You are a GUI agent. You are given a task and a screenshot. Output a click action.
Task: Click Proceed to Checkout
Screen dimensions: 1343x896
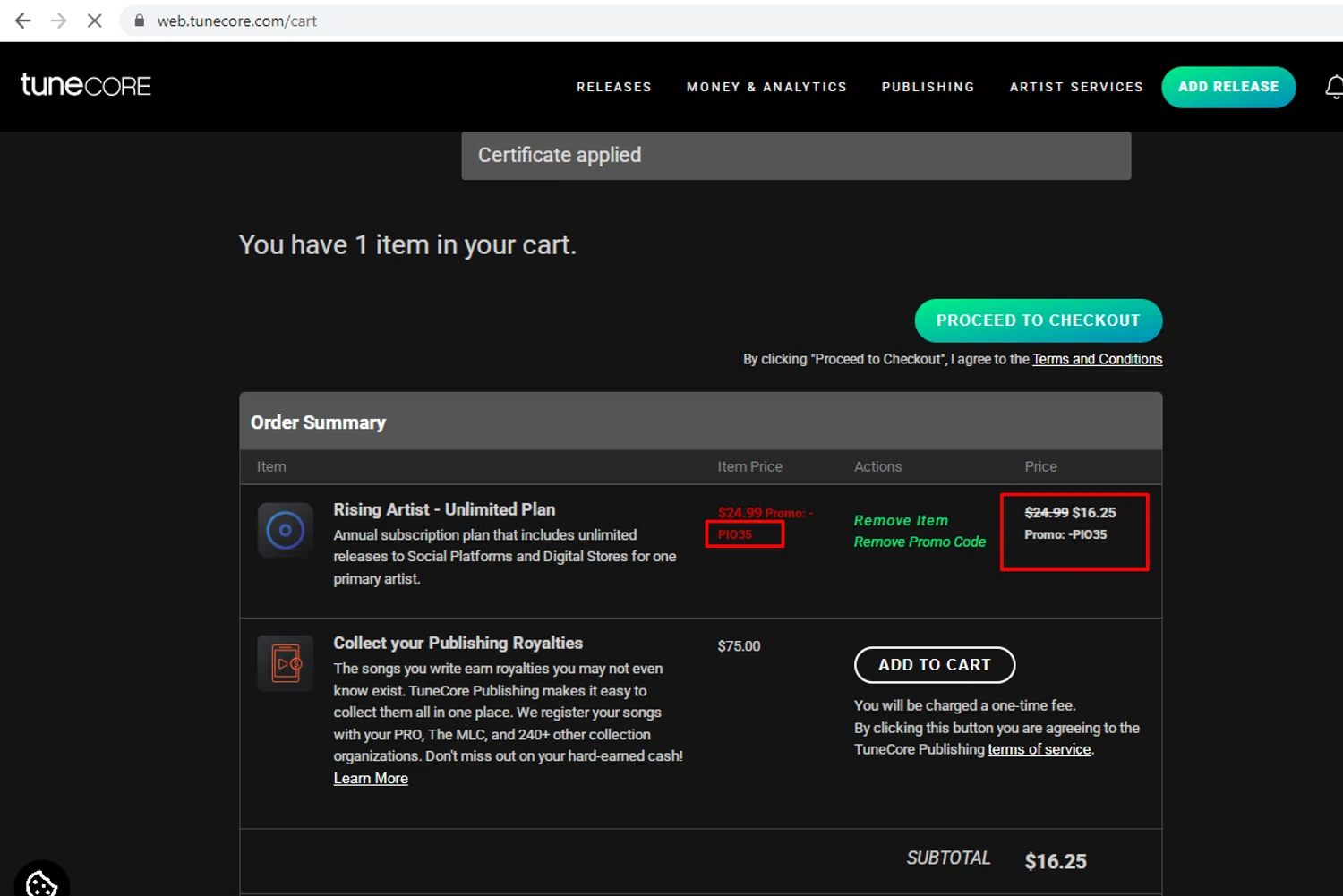pyautogui.click(x=1039, y=320)
